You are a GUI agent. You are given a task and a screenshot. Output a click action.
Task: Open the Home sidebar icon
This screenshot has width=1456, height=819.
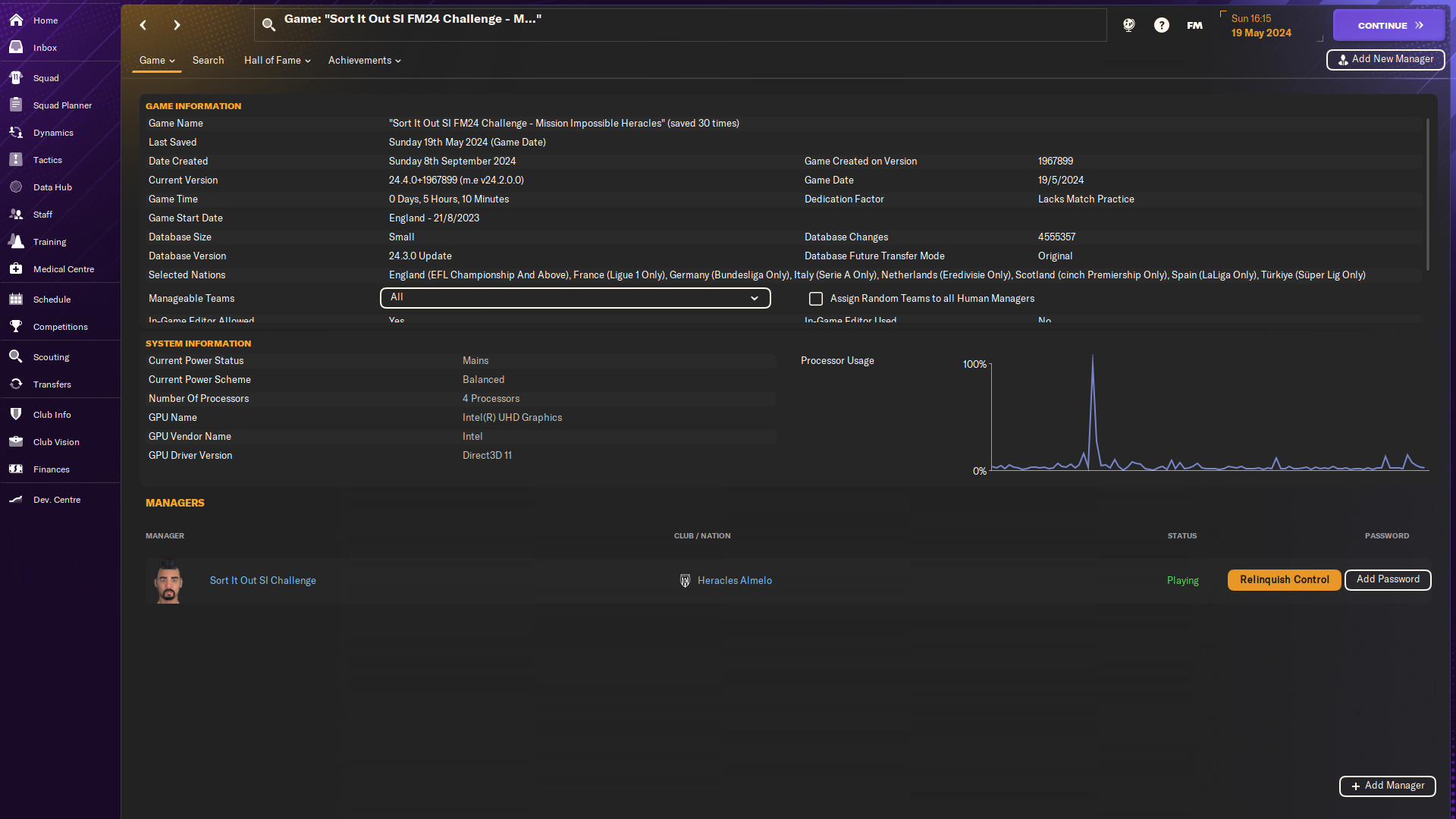point(16,20)
